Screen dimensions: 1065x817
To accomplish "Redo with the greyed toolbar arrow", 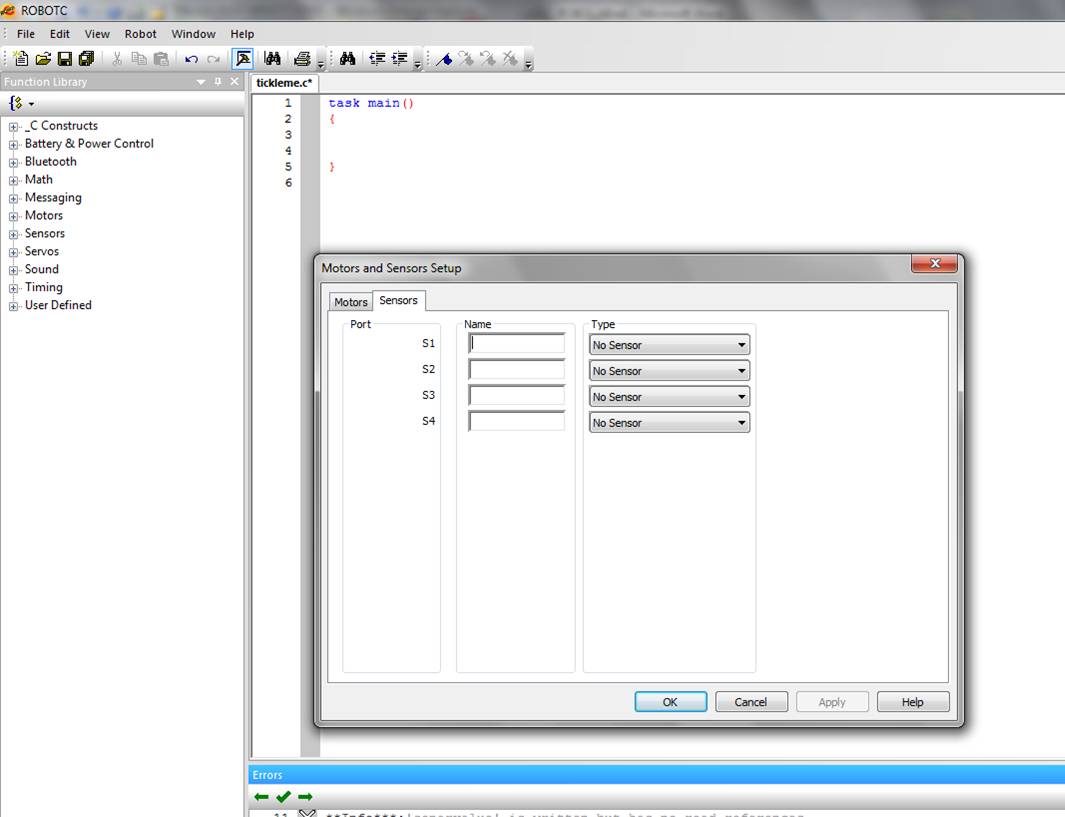I will click(x=213, y=59).
